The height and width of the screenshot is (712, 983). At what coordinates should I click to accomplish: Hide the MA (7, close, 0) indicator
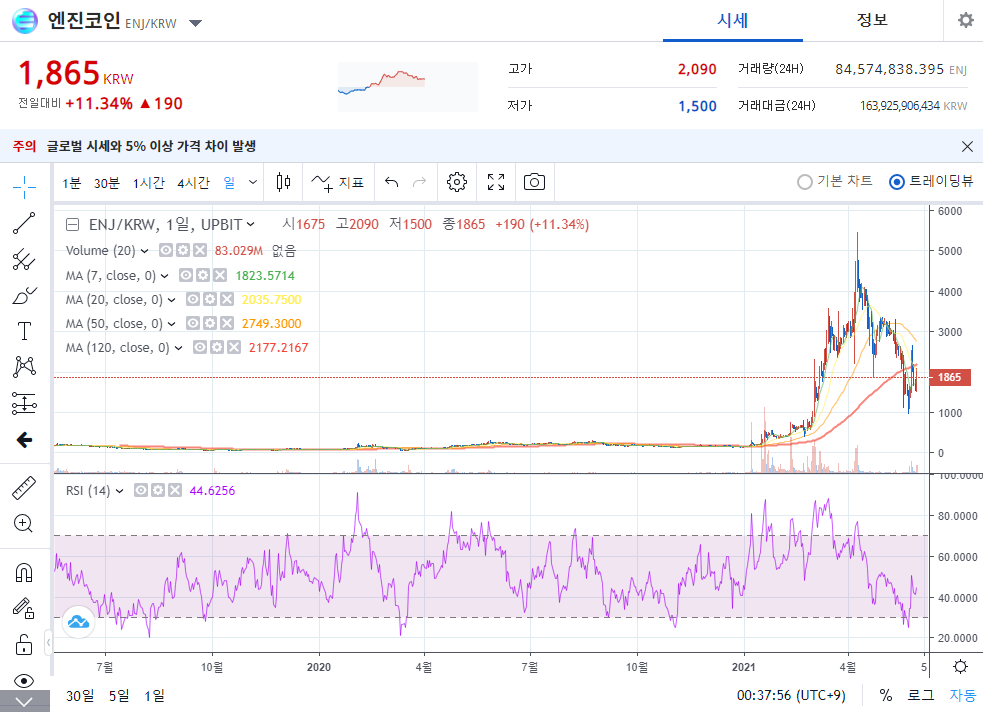click(x=186, y=275)
